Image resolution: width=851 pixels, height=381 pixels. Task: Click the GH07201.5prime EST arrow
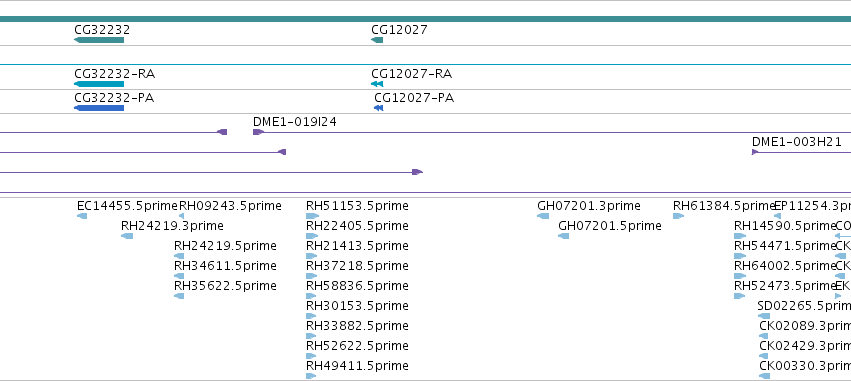click(x=563, y=236)
